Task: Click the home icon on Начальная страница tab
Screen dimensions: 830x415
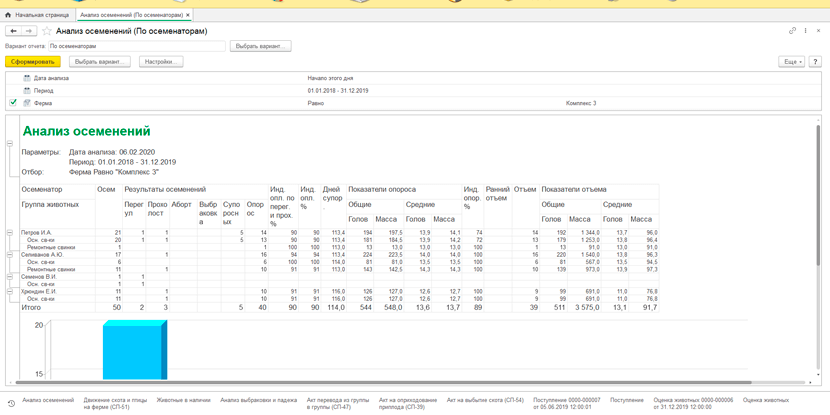Action: tap(8, 14)
